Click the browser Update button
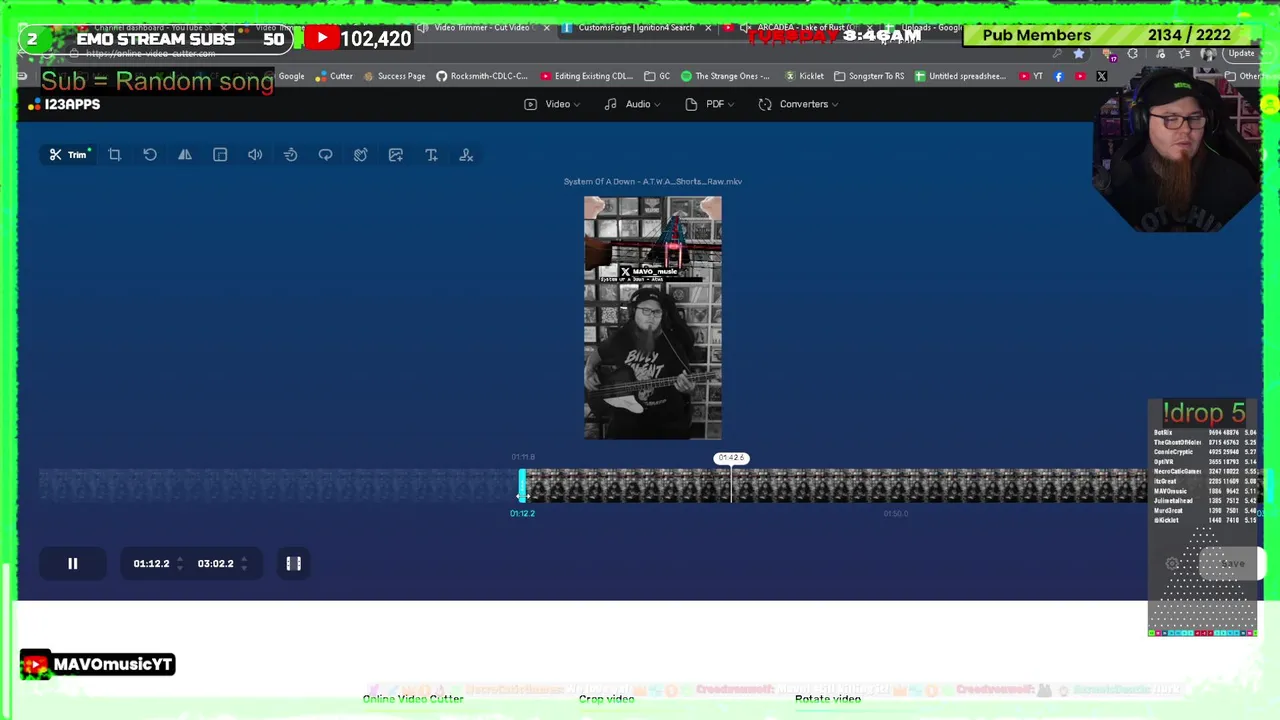 1242,54
